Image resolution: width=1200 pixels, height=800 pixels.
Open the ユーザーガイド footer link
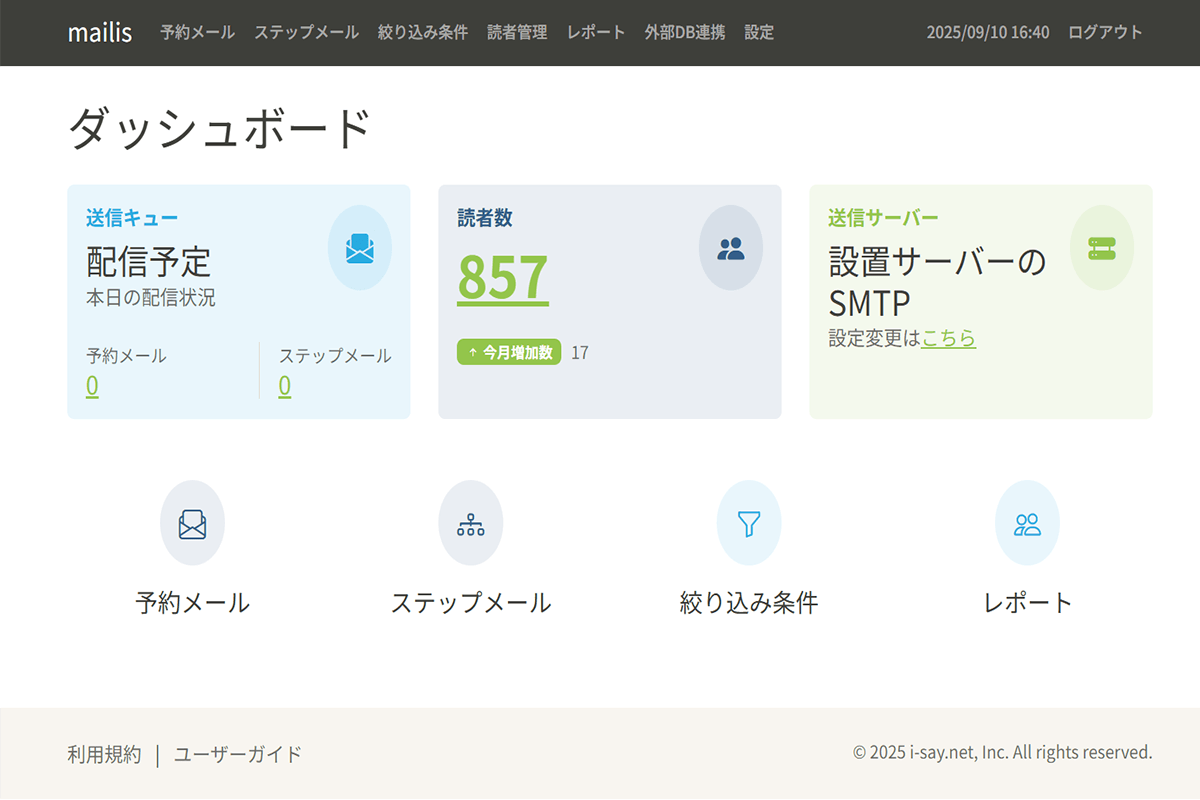point(237,753)
